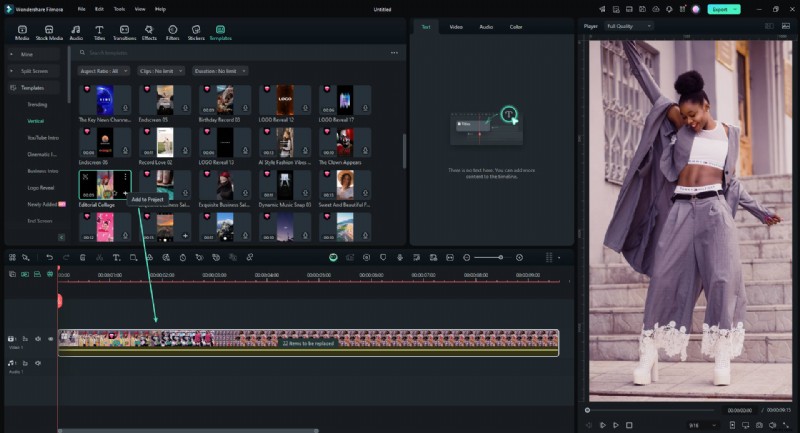
Task: Mute the Video 1 track
Action: tap(39, 339)
